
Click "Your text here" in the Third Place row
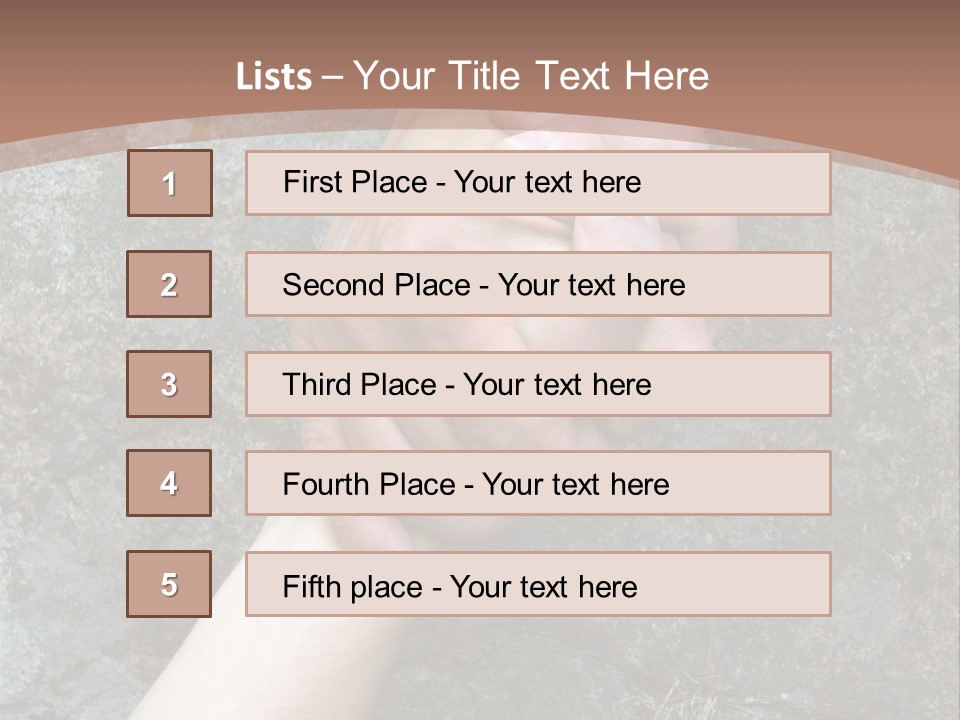[557, 385]
